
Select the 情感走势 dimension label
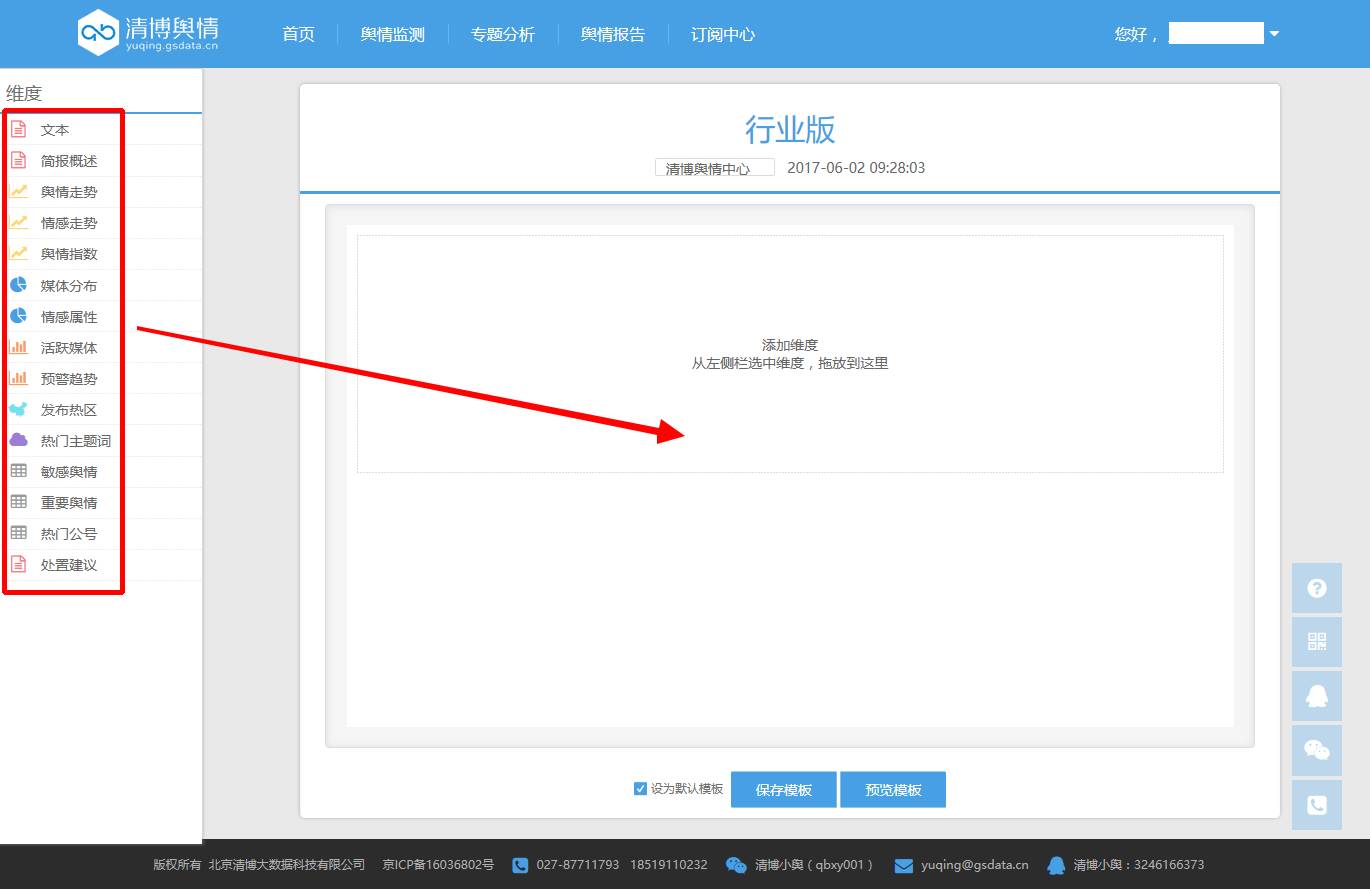point(69,223)
